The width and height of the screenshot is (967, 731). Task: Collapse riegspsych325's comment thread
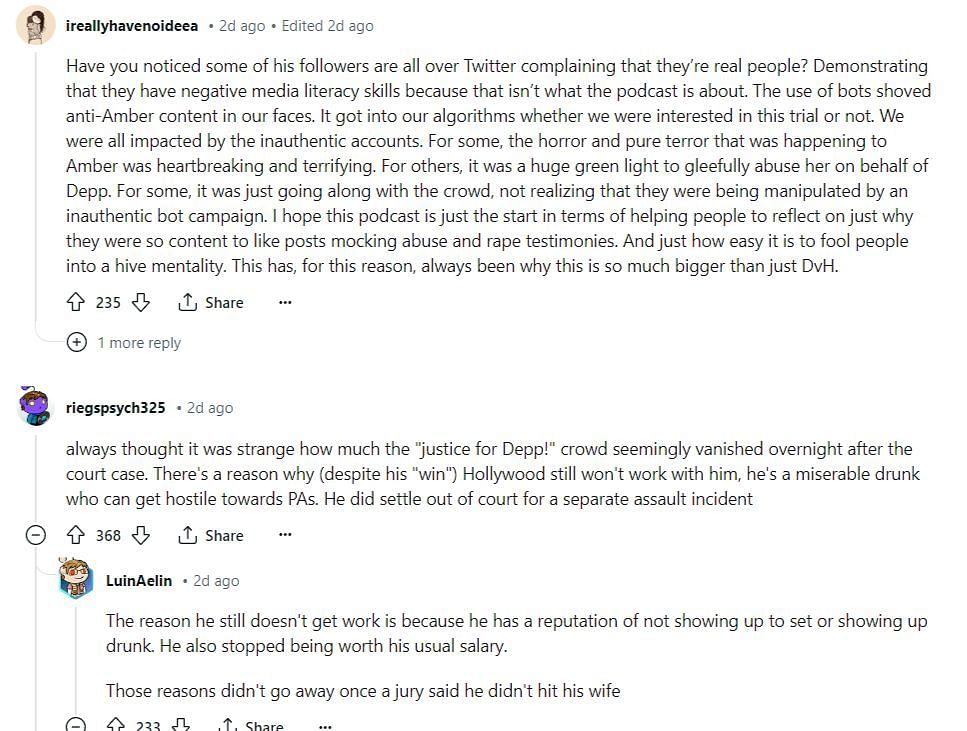pyautogui.click(x=36, y=535)
